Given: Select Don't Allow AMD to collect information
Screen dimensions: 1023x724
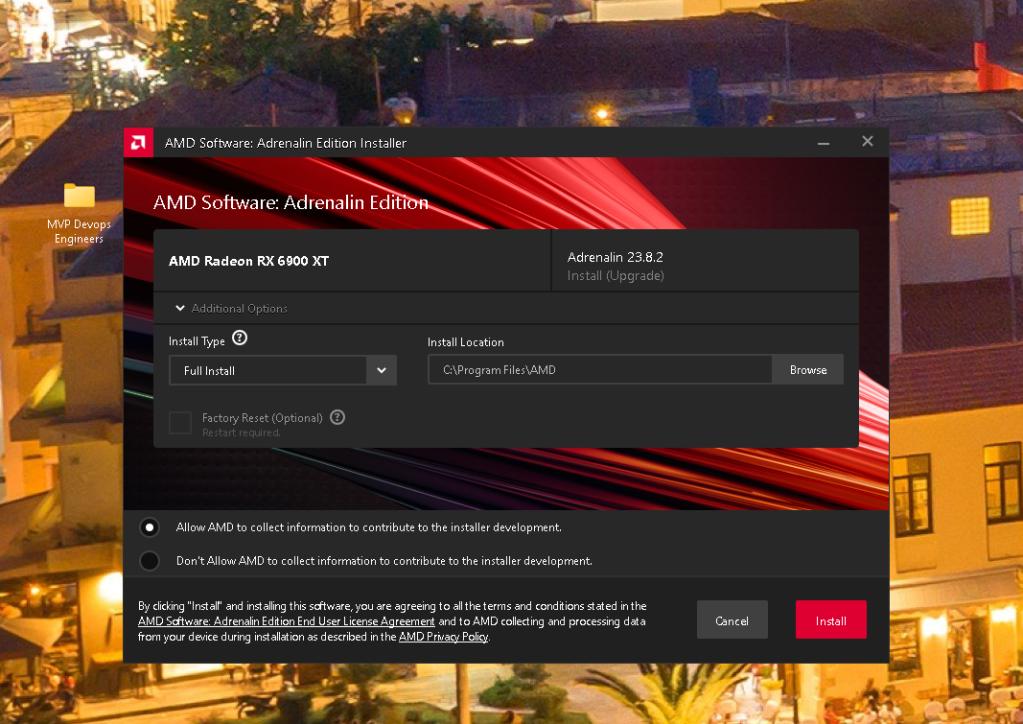Looking at the screenshot, I should tap(149, 560).
